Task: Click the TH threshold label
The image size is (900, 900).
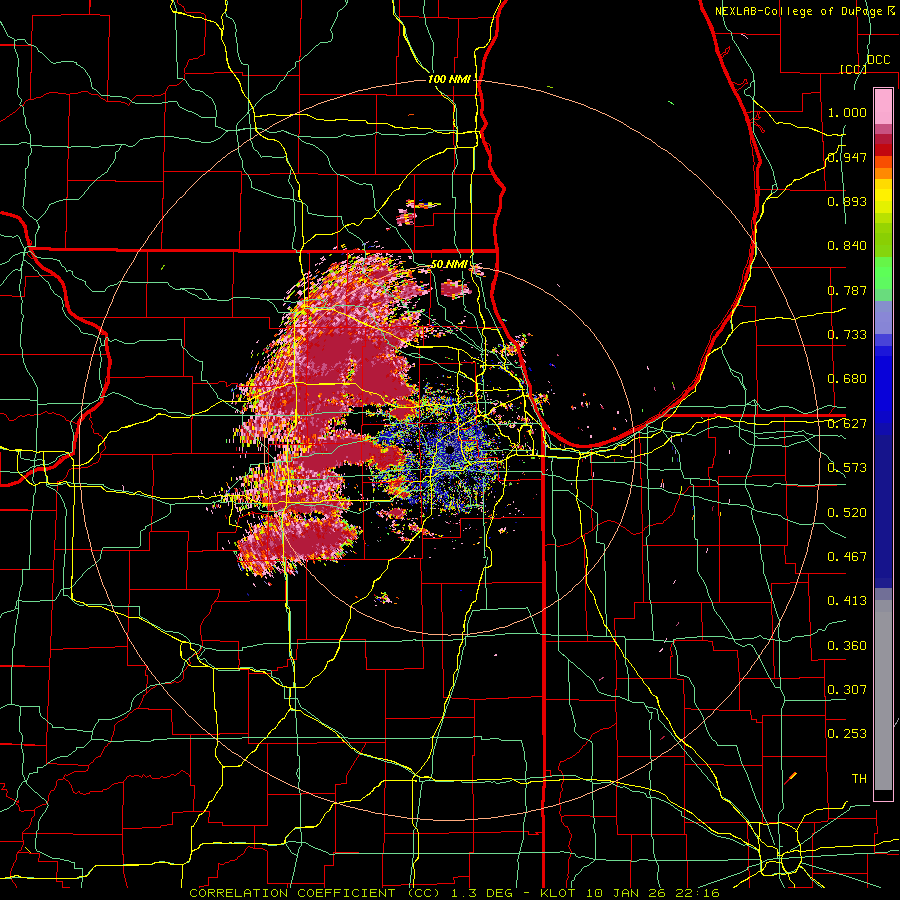Action: coord(859,779)
